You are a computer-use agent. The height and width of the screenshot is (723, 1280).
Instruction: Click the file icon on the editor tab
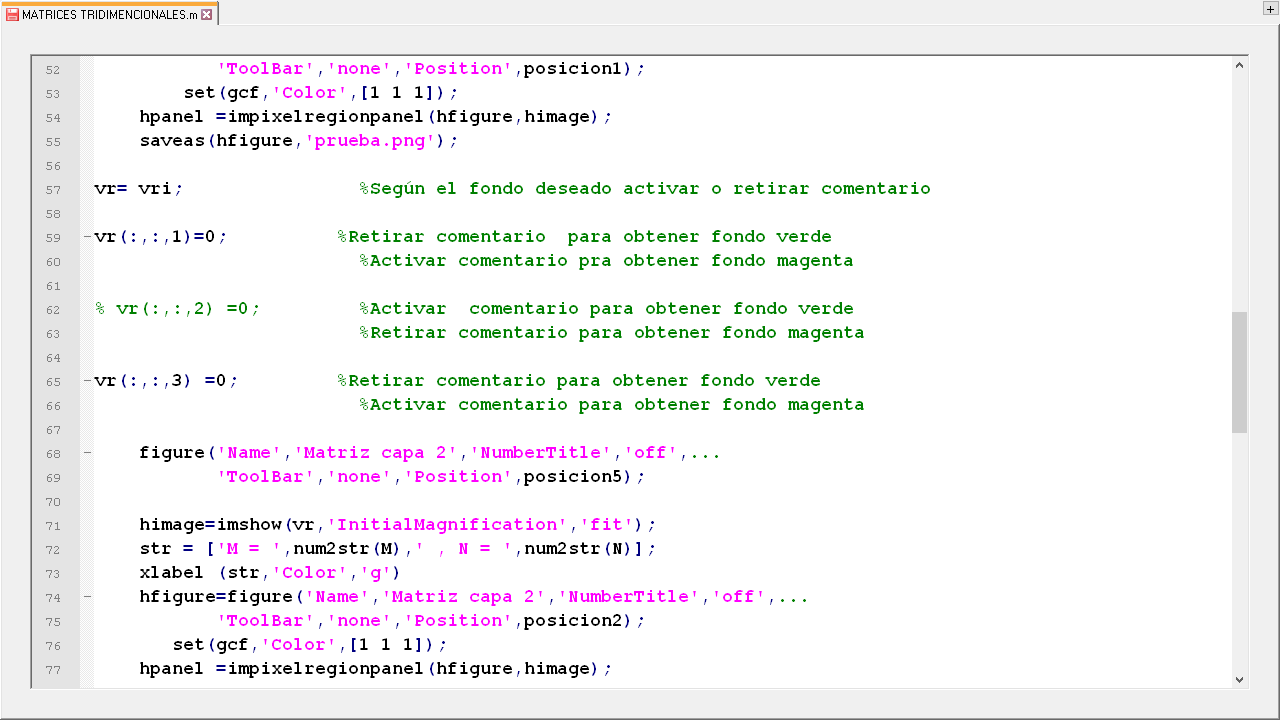[13, 15]
